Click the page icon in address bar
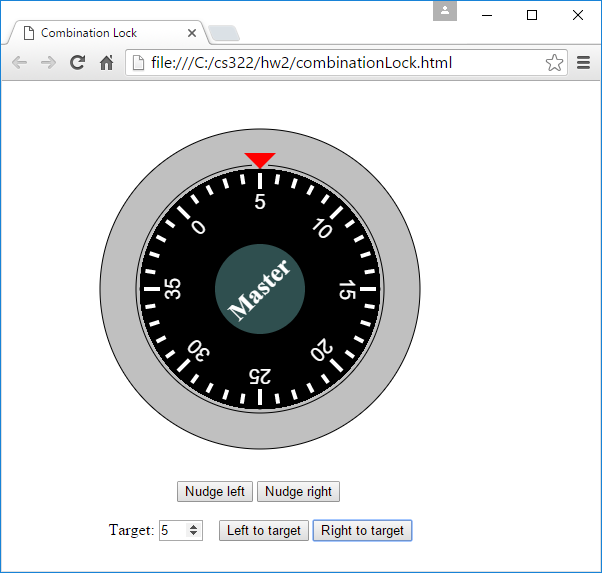 coord(138,63)
